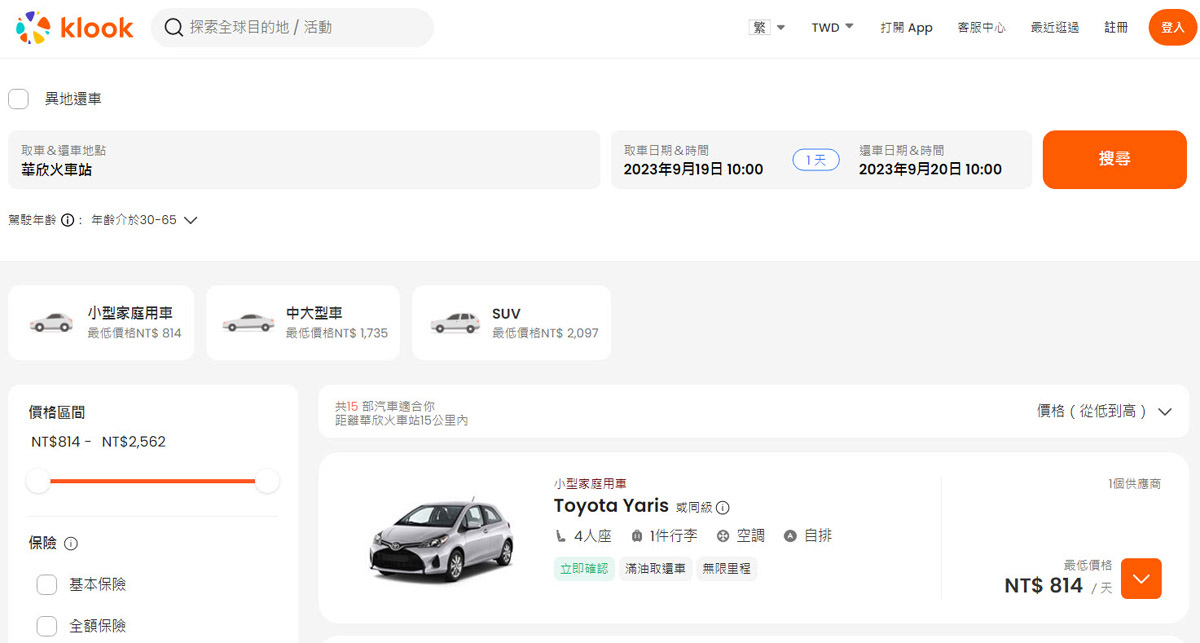This screenshot has width=1200, height=643.
Task: Click the NT$ 814 price
Action: (x=1043, y=586)
